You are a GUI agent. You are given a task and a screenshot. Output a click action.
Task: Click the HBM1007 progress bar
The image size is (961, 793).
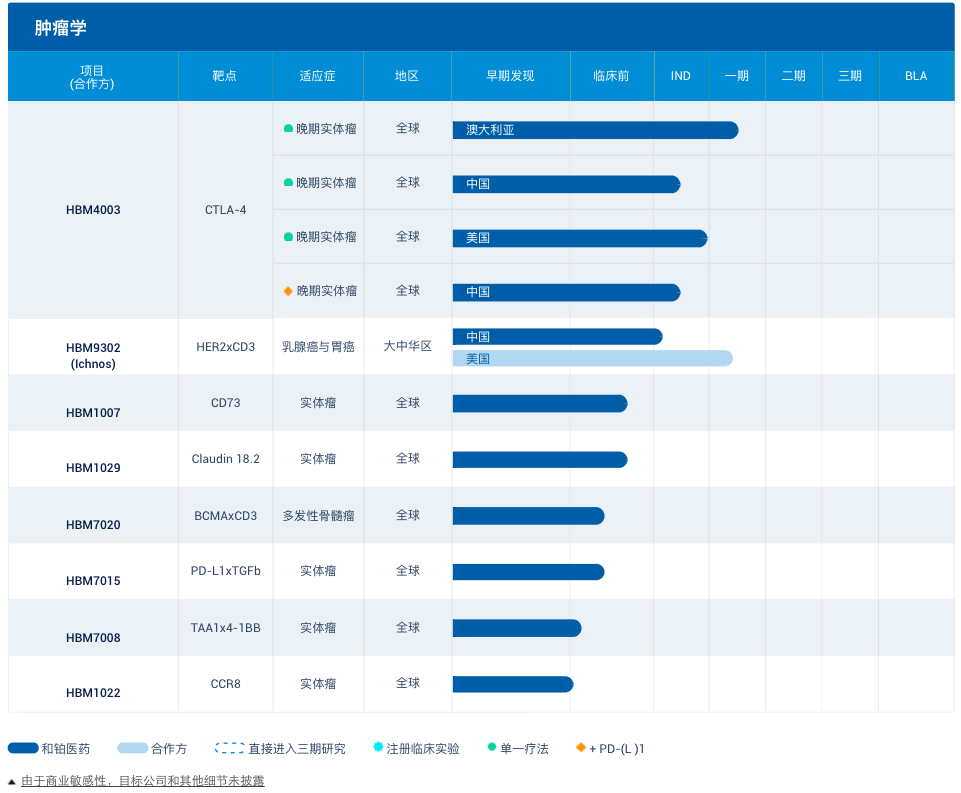[x=540, y=403]
